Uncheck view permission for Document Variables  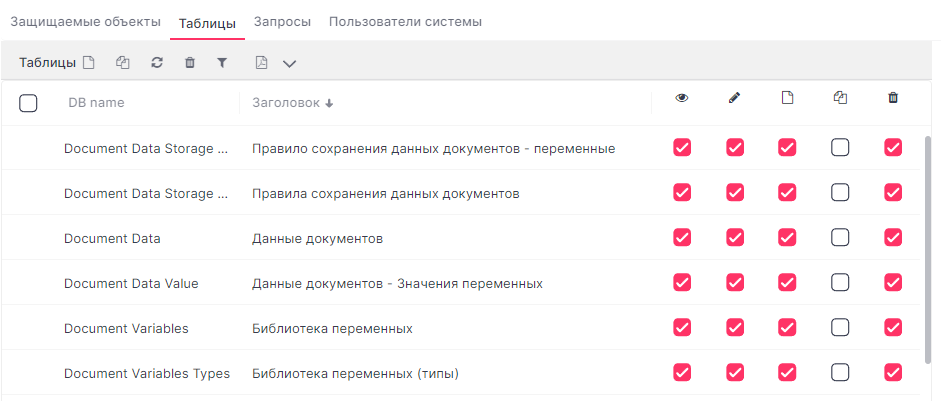[682, 327]
